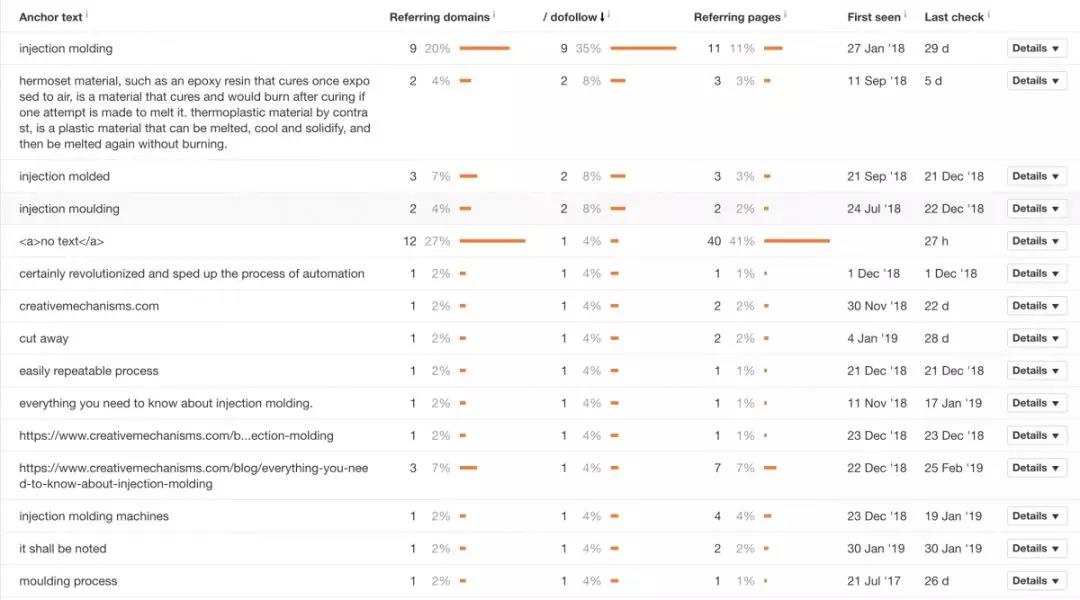Click info icon beside Referring domains header
The height and width of the screenshot is (600, 1080).
[495, 15]
